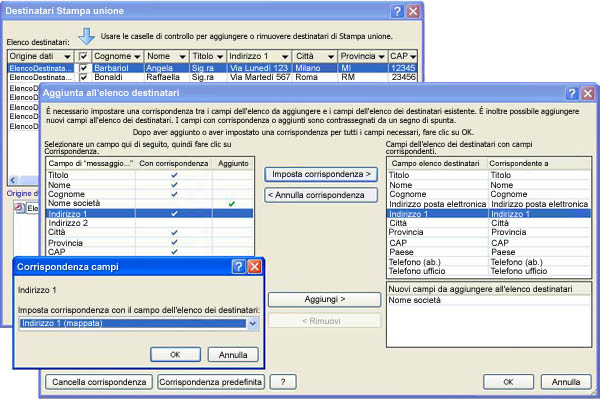The height and width of the screenshot is (399, 600).
Task: Click Cancella corrispondenza button
Action: tap(99, 382)
